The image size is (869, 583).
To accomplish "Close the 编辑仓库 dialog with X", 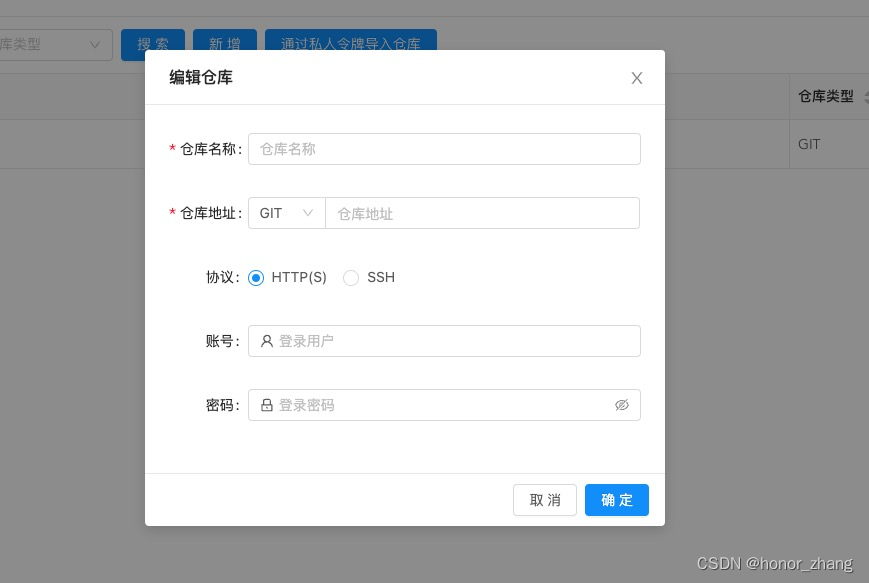I will coord(637,78).
